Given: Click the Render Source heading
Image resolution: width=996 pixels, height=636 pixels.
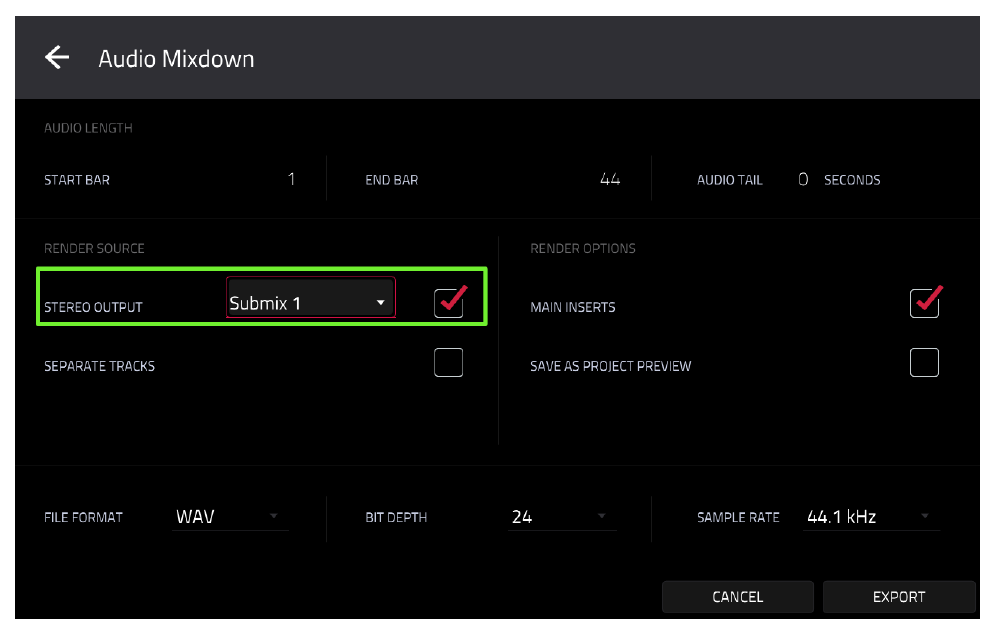Looking at the screenshot, I should 94,248.
